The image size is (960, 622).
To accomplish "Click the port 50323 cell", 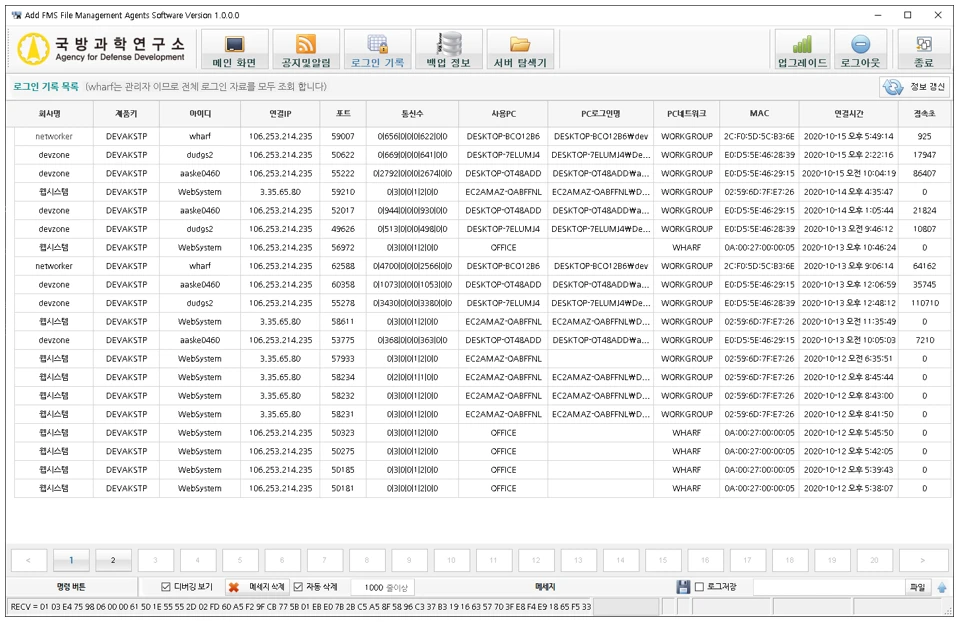I will (x=343, y=433).
